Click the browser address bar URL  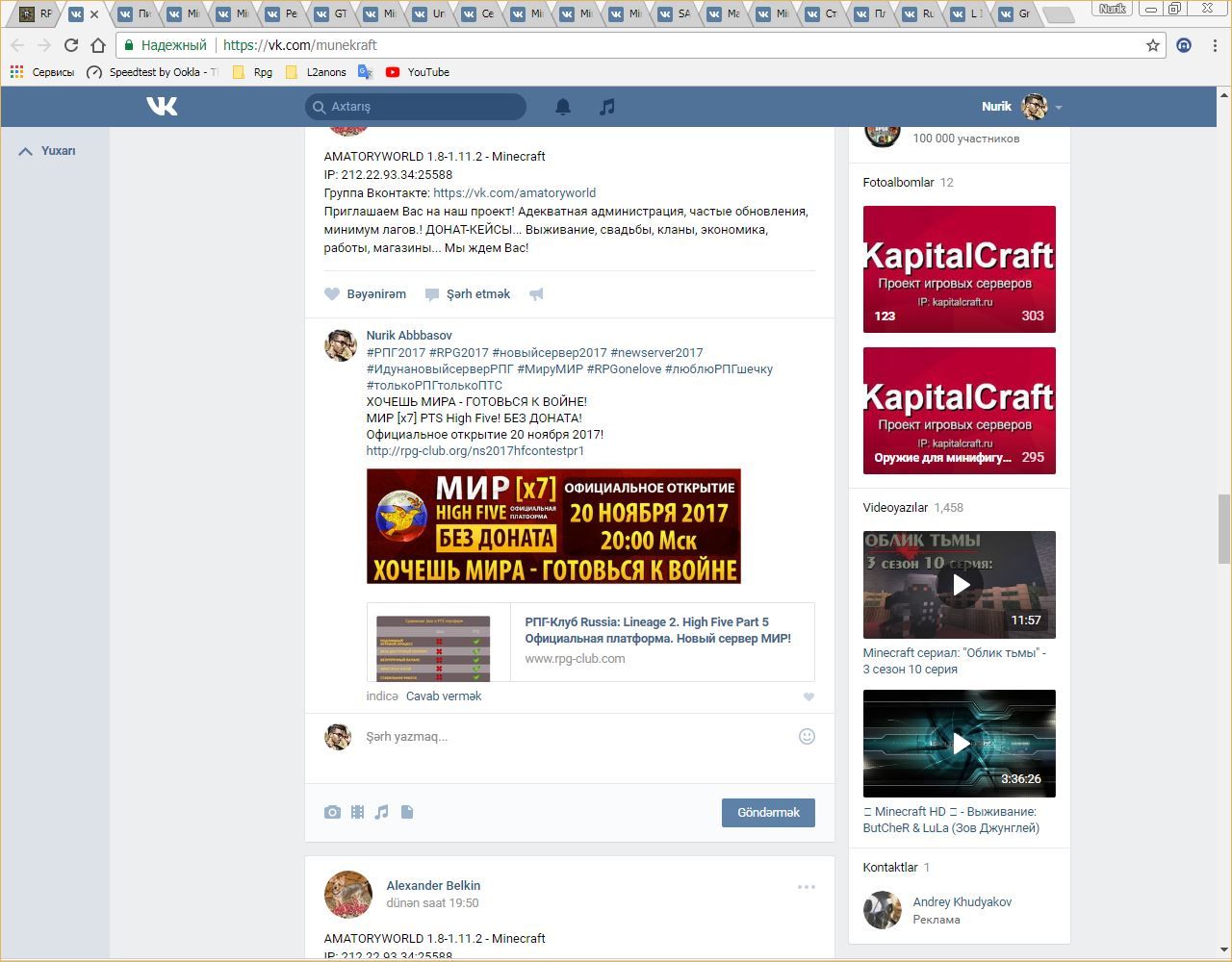[300, 45]
